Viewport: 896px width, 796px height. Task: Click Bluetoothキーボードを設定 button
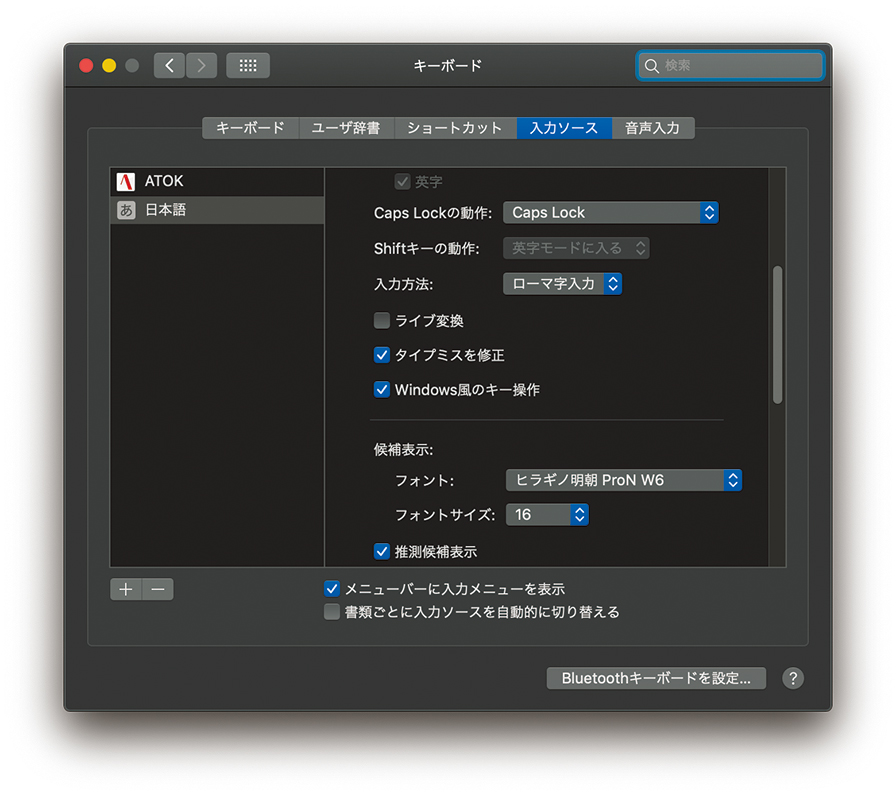tap(656, 678)
